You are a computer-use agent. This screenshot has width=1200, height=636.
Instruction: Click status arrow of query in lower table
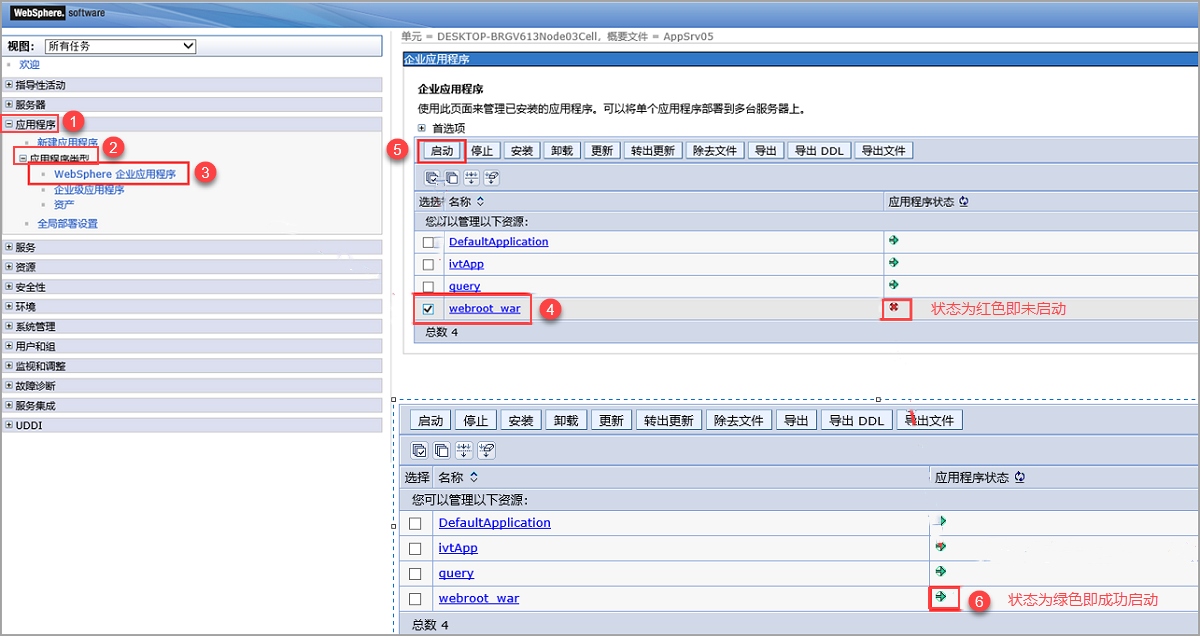[x=940, y=571]
